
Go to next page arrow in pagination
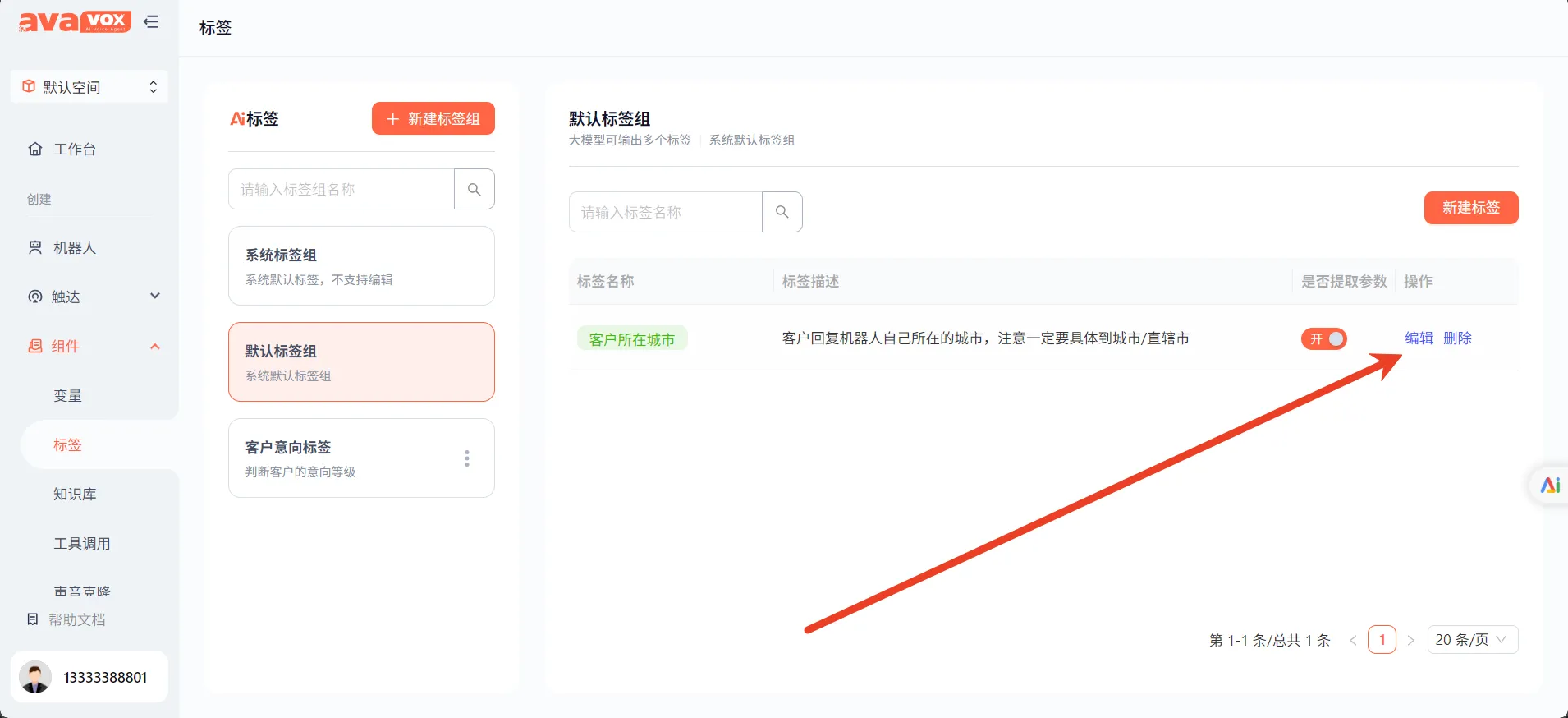[x=1410, y=640]
